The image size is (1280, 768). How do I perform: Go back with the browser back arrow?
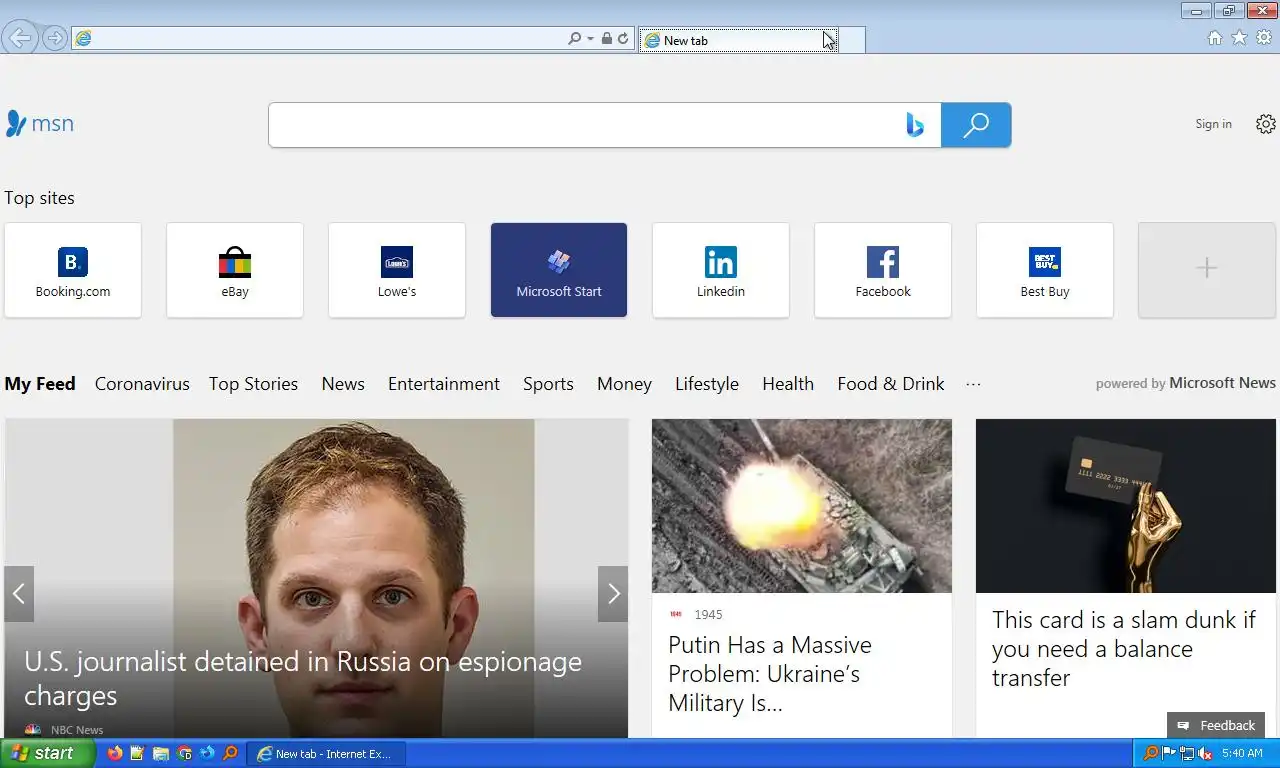pyautogui.click(x=20, y=38)
